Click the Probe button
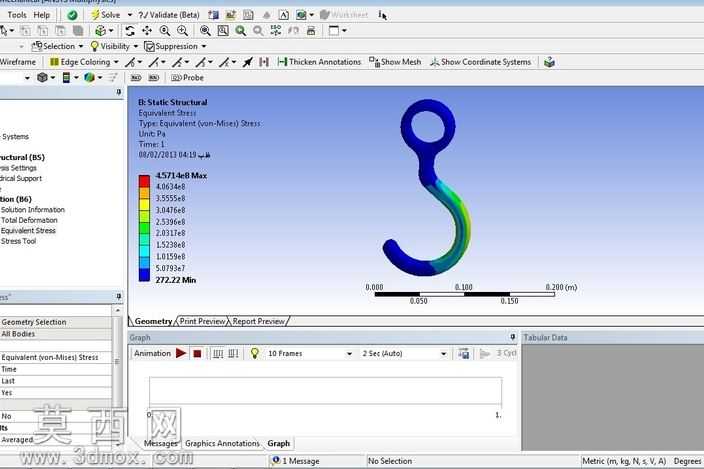The image size is (704, 469). (x=188, y=78)
